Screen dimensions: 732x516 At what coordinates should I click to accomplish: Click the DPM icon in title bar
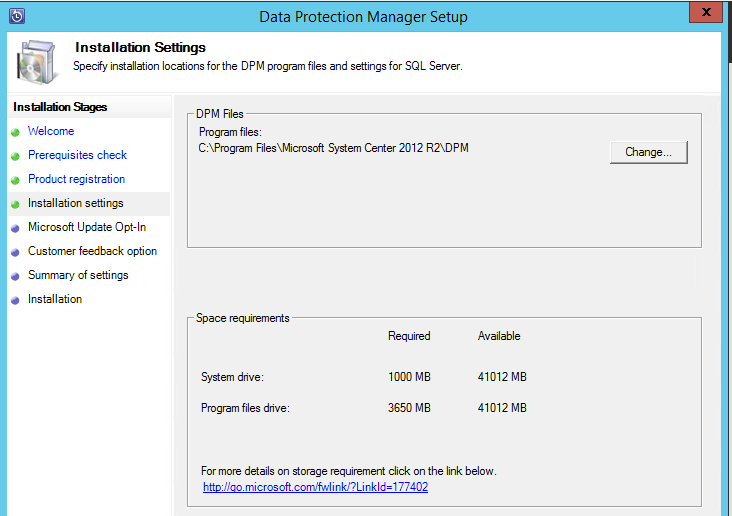point(17,16)
